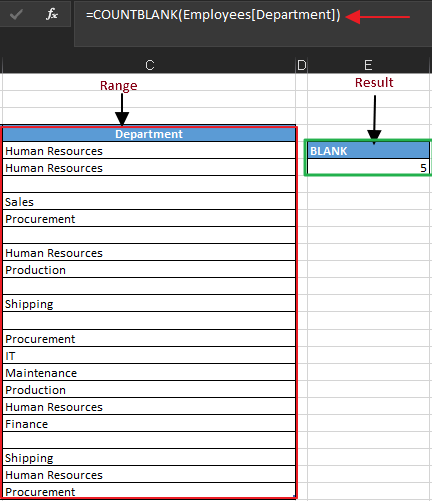
Task: Select column C header
Action: [x=149, y=65]
